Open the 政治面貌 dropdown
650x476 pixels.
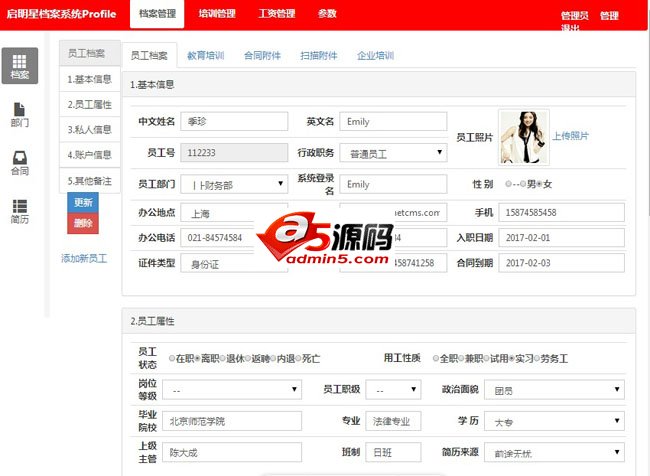(554, 389)
